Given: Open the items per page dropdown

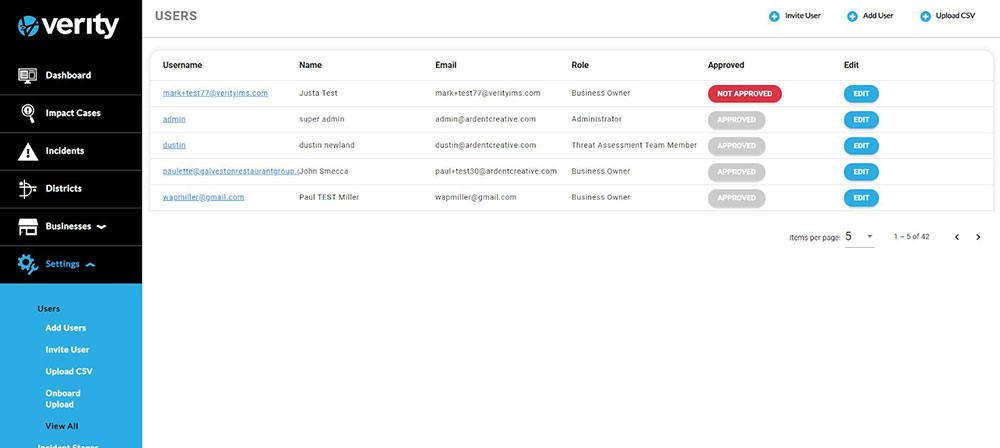Looking at the screenshot, I should coord(859,237).
